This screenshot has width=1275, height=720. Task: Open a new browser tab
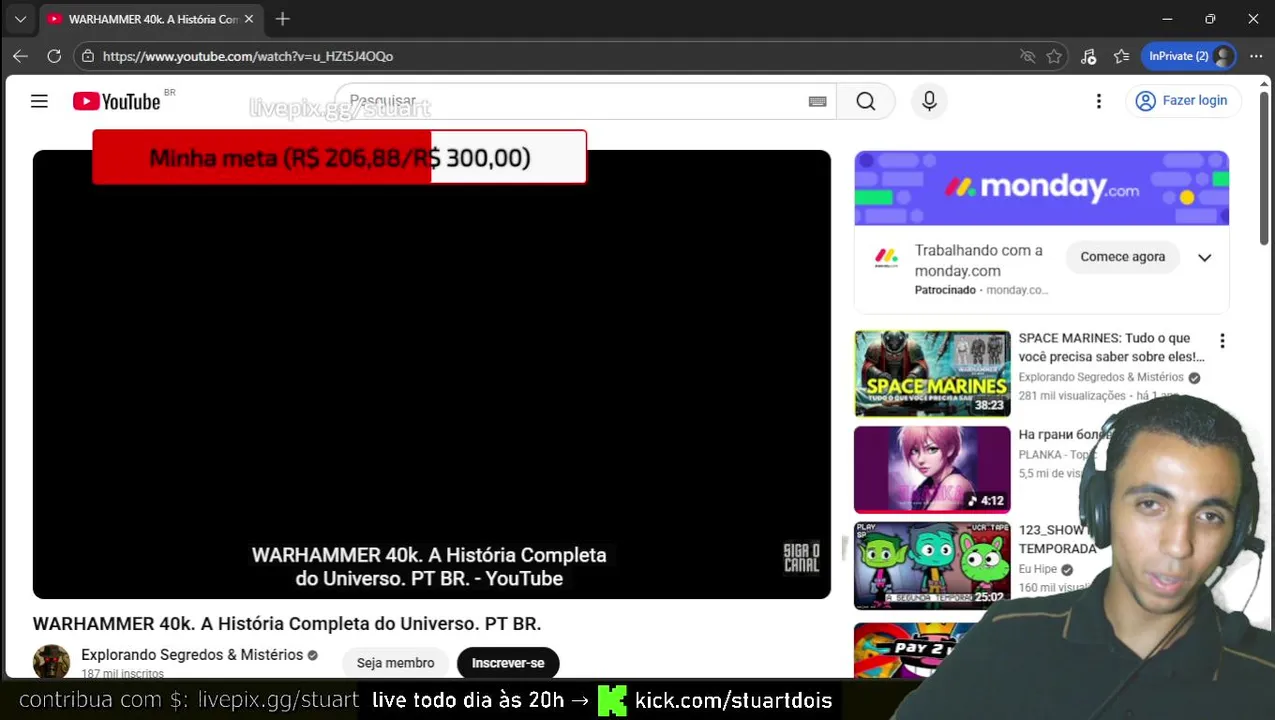coord(283,19)
